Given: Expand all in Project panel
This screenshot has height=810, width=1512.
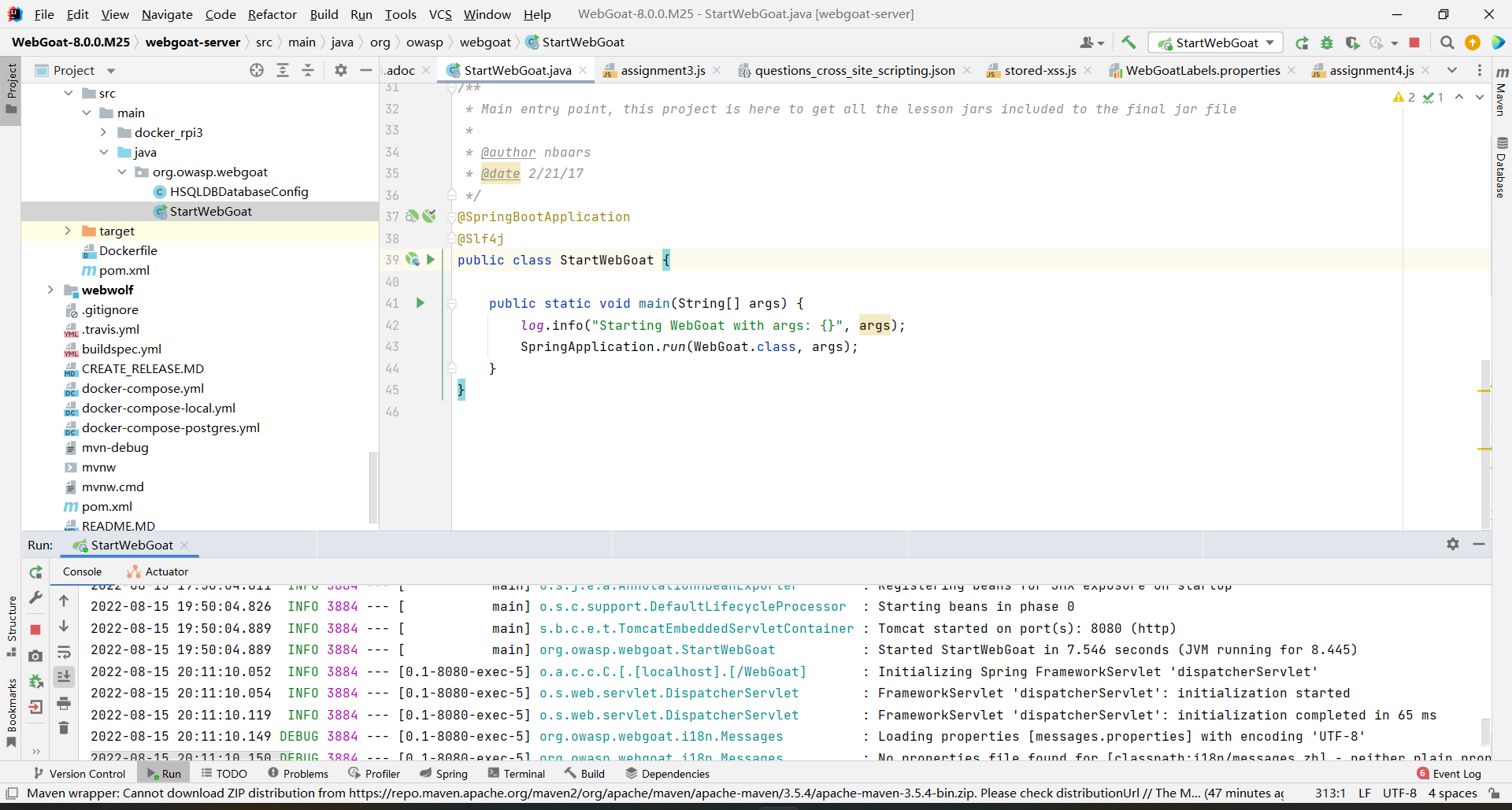Looking at the screenshot, I should tap(283, 70).
